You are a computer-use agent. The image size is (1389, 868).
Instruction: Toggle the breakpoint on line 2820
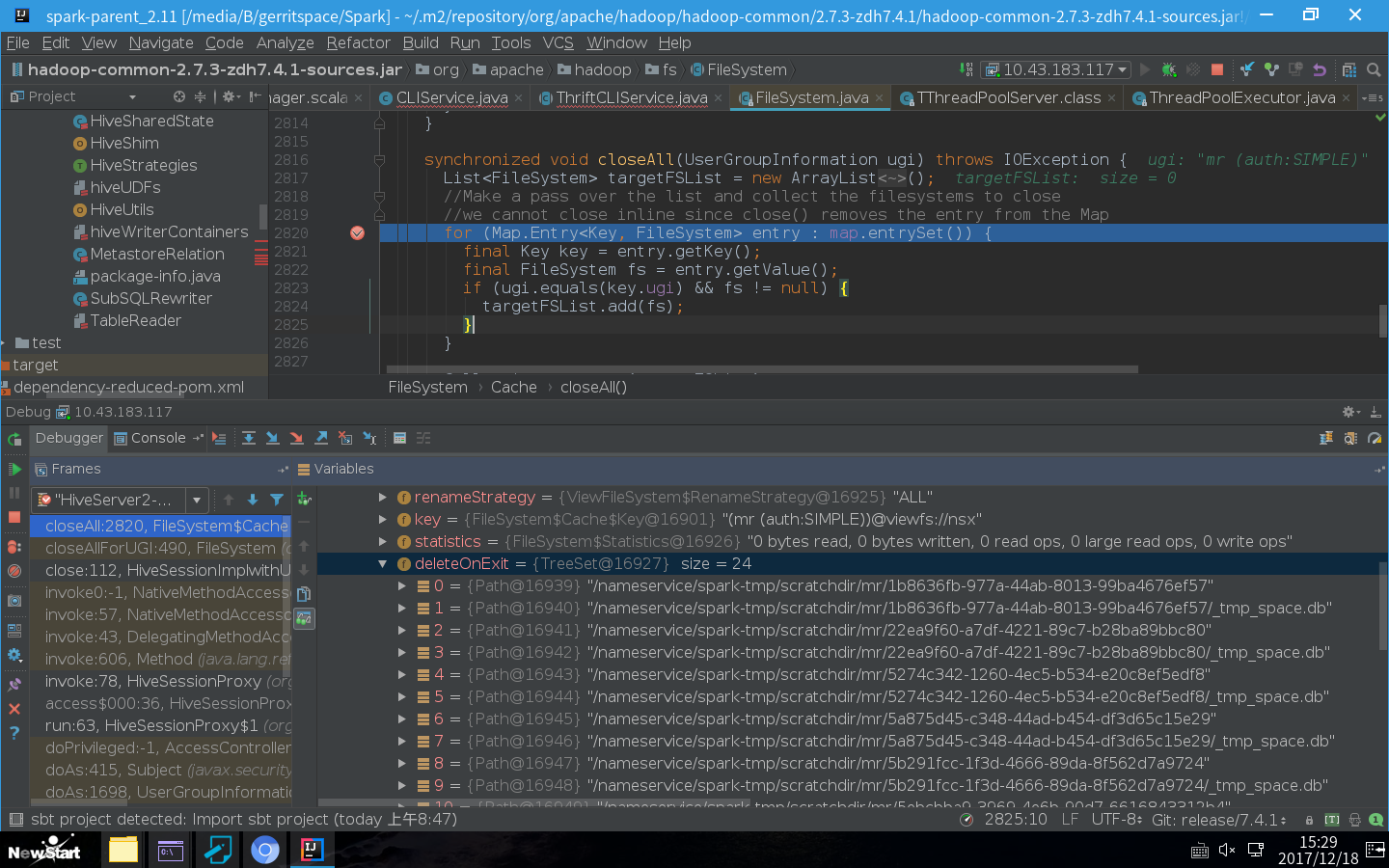tap(357, 233)
